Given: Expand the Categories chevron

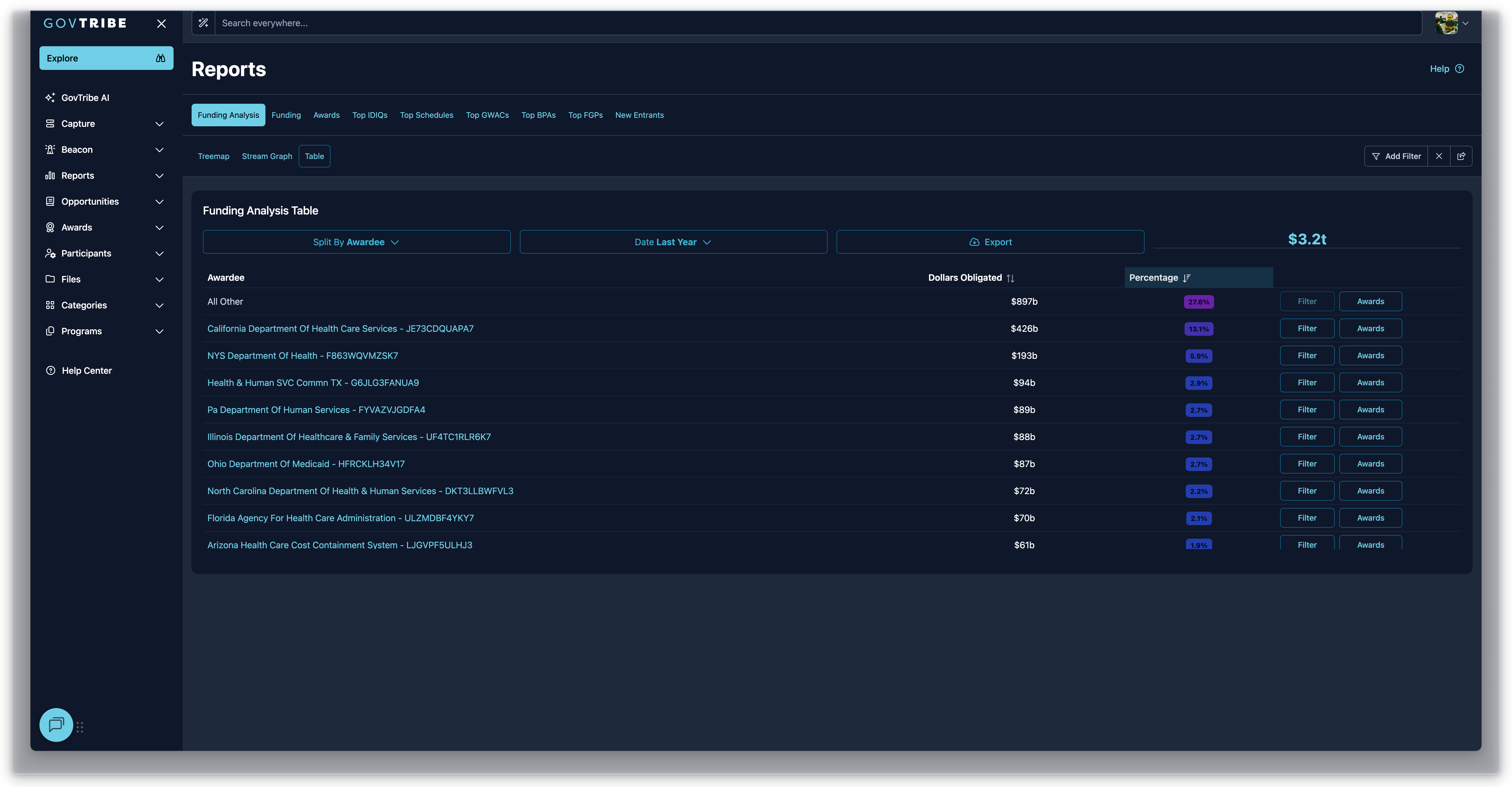Looking at the screenshot, I should pos(159,305).
